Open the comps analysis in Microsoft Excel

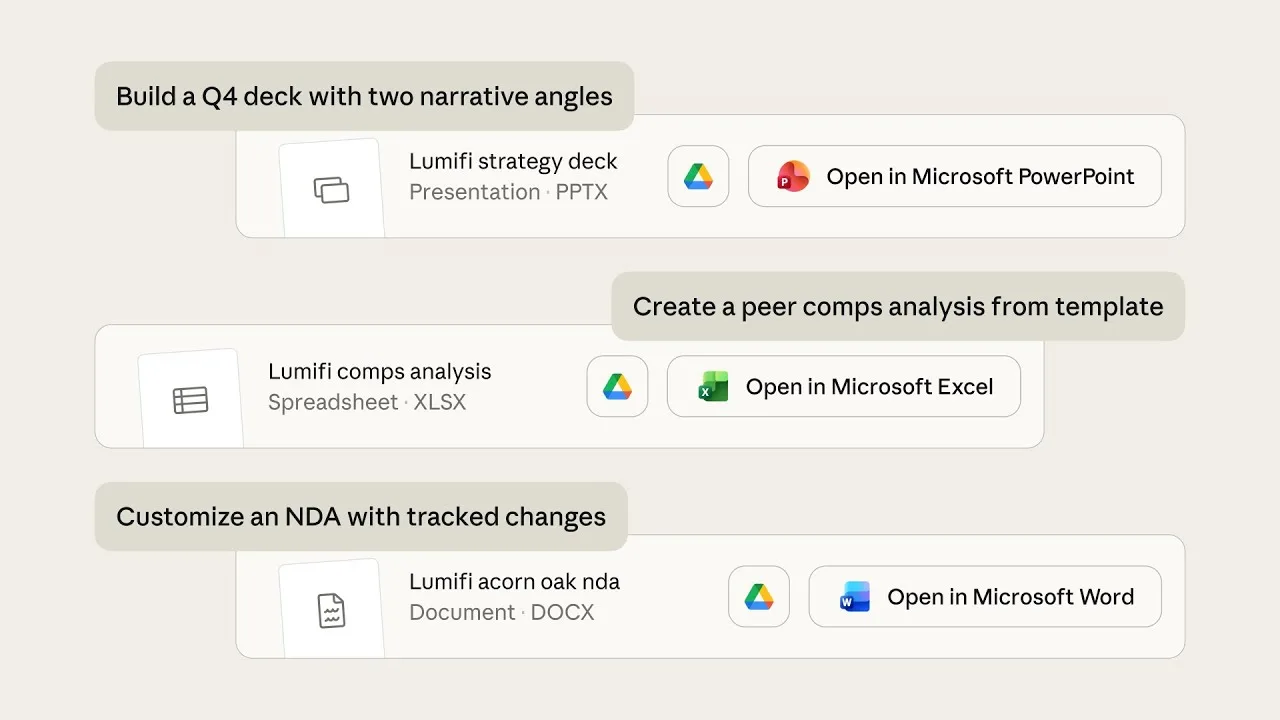[843, 387]
